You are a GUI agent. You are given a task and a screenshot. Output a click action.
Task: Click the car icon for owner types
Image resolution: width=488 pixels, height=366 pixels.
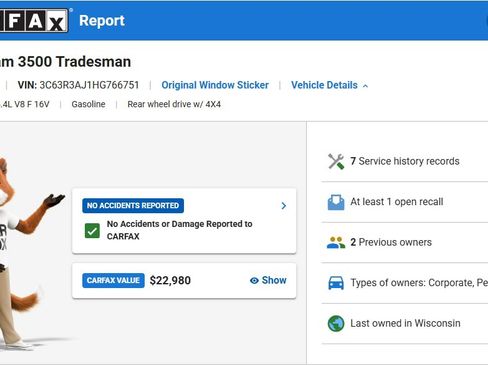336,283
